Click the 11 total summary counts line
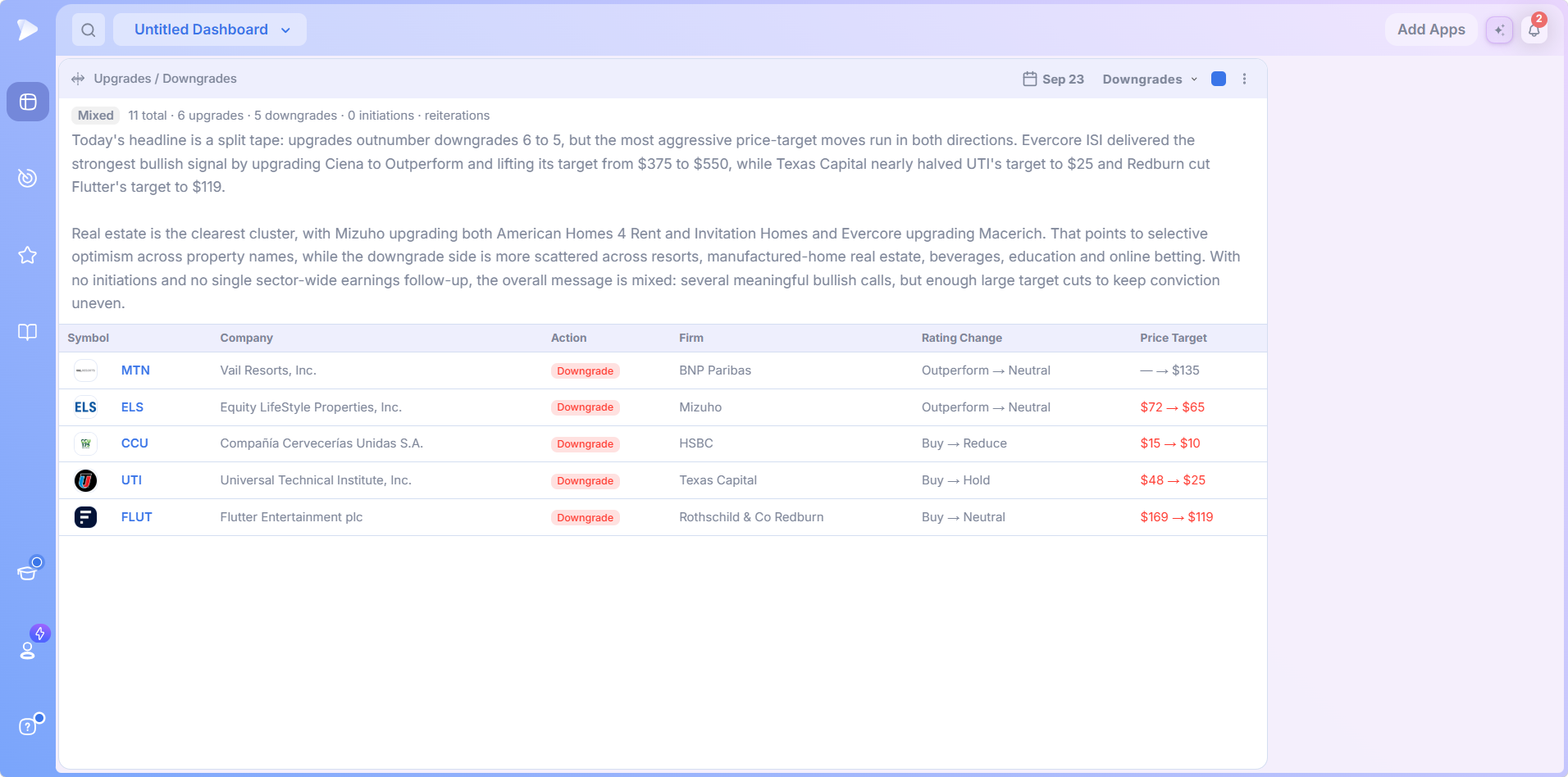The height and width of the screenshot is (777, 1568). click(x=308, y=116)
